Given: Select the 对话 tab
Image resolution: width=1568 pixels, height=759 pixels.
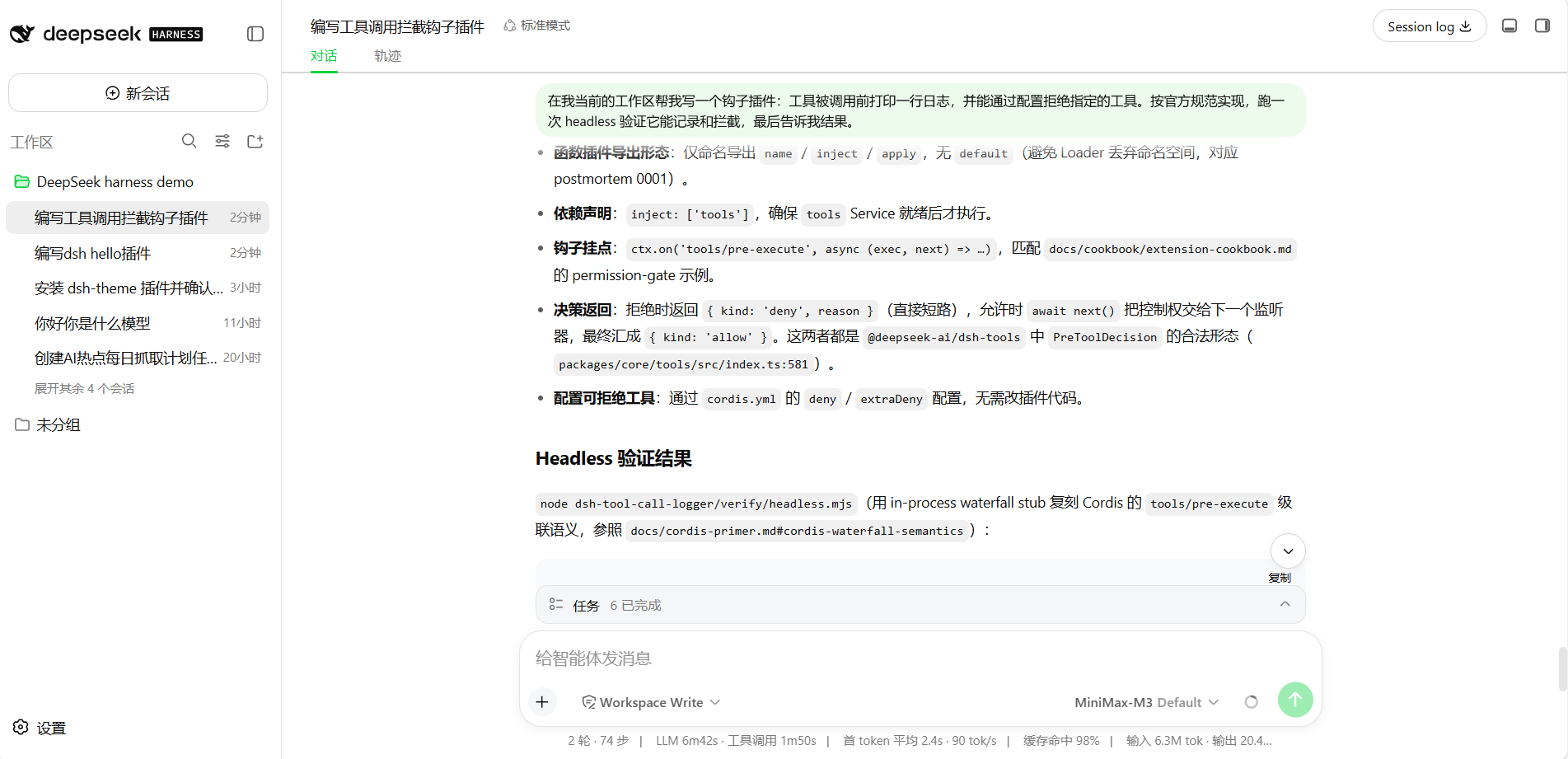Looking at the screenshot, I should click(324, 56).
